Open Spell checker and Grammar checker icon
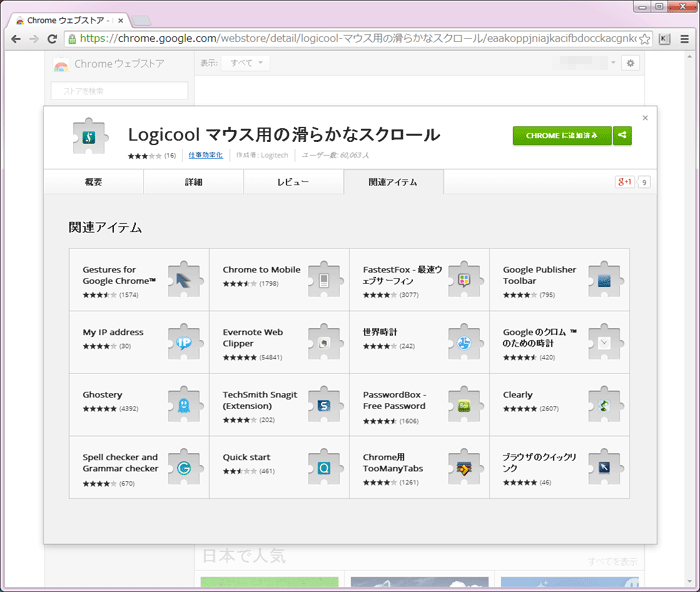The image size is (700, 592). [x=185, y=467]
